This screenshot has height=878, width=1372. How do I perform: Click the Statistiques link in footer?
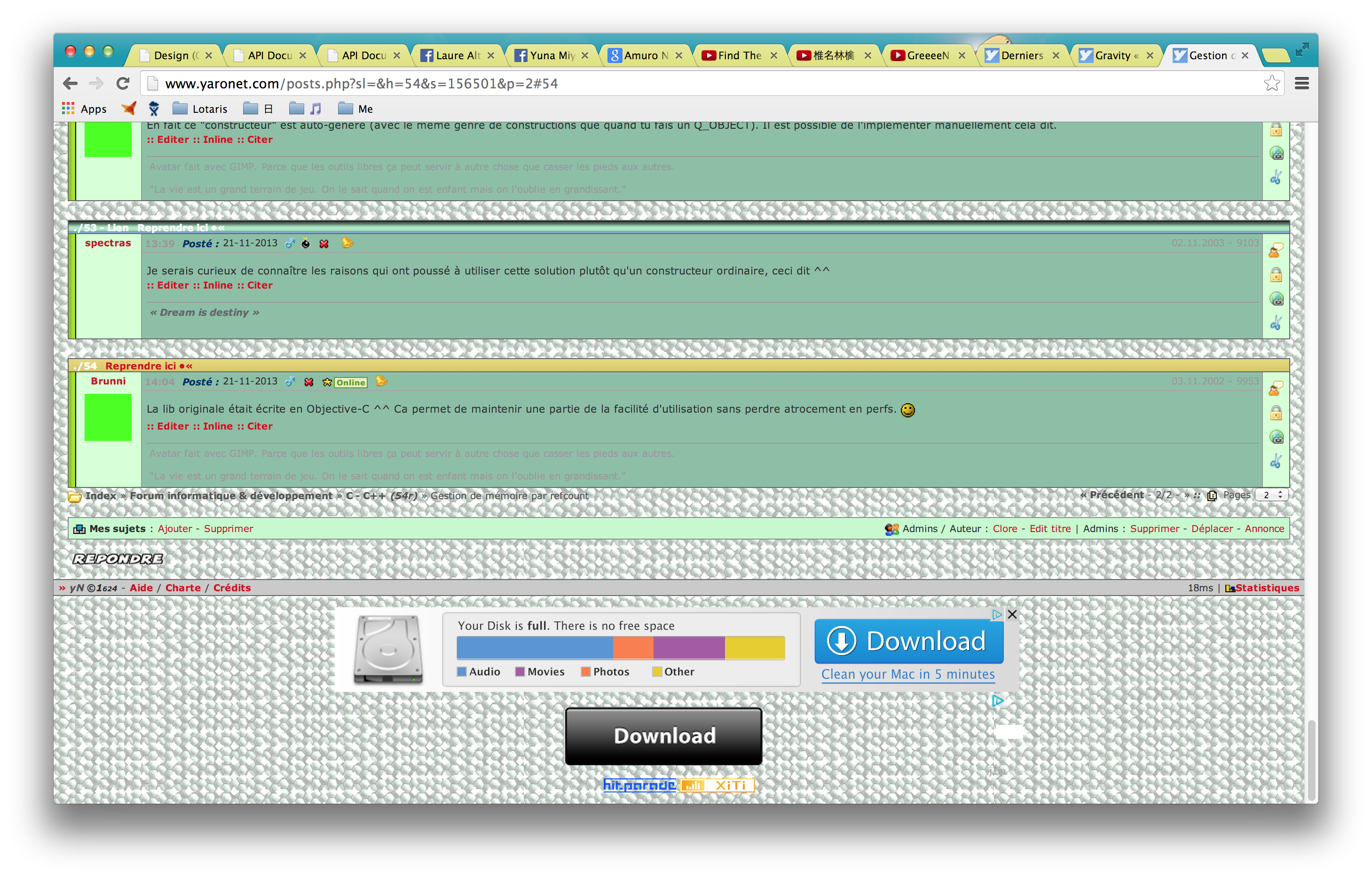1267,588
